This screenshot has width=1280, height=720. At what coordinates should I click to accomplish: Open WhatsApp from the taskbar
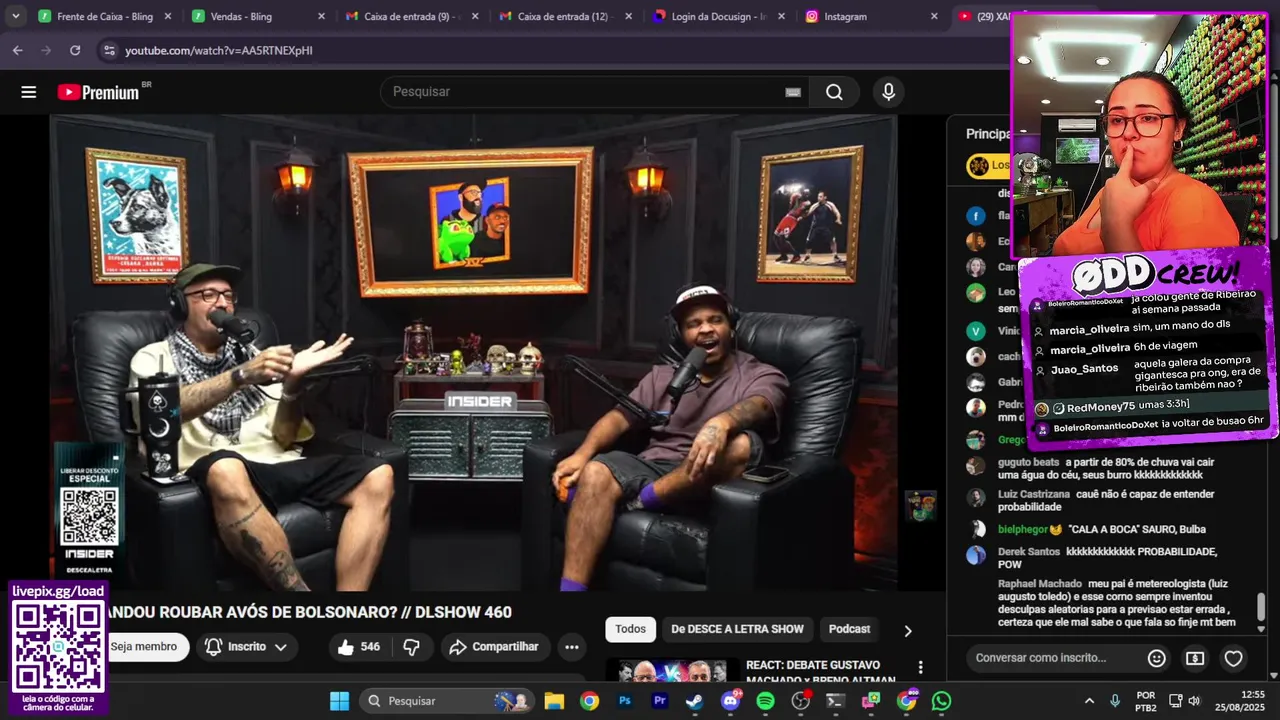941,701
